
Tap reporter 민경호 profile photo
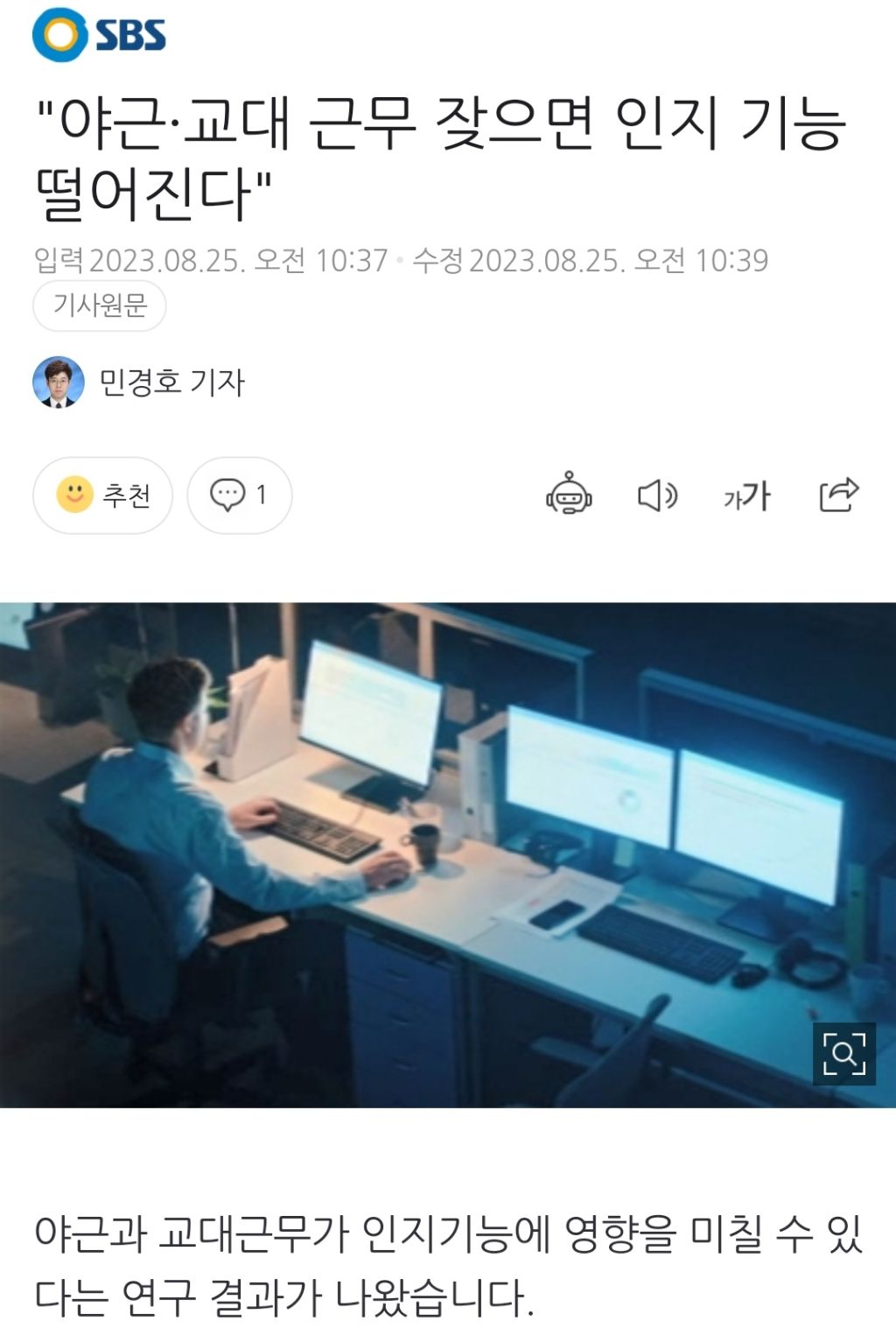pyautogui.click(x=59, y=383)
